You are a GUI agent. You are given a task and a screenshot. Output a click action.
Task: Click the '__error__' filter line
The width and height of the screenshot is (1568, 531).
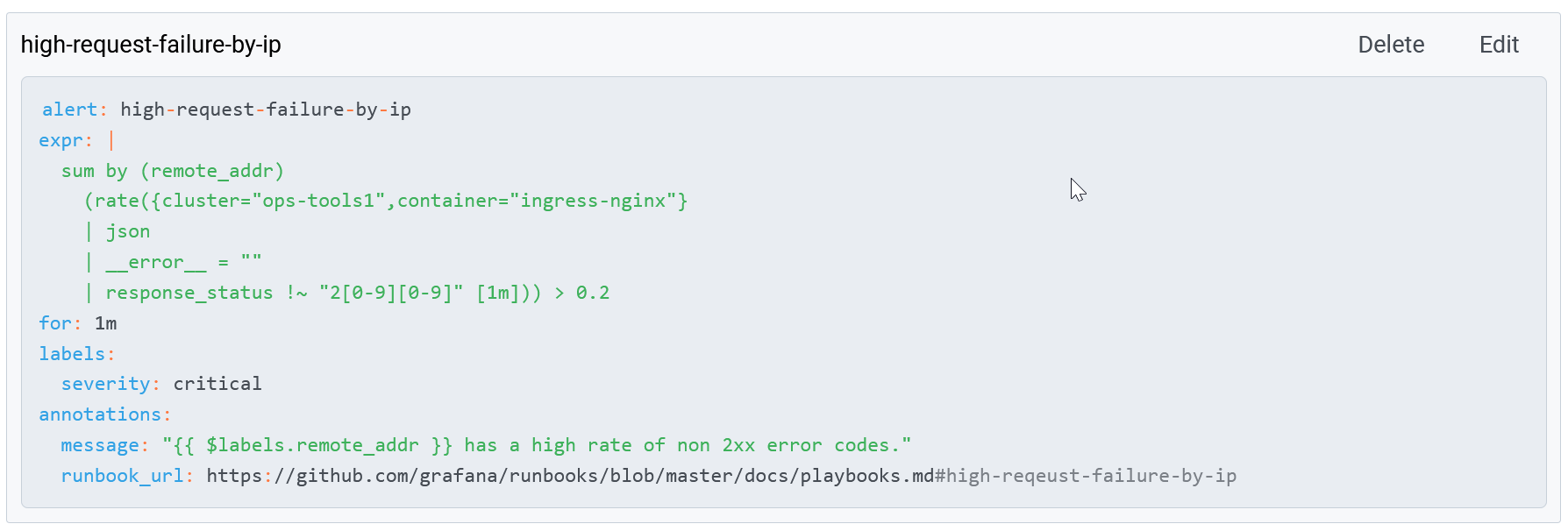point(174,262)
